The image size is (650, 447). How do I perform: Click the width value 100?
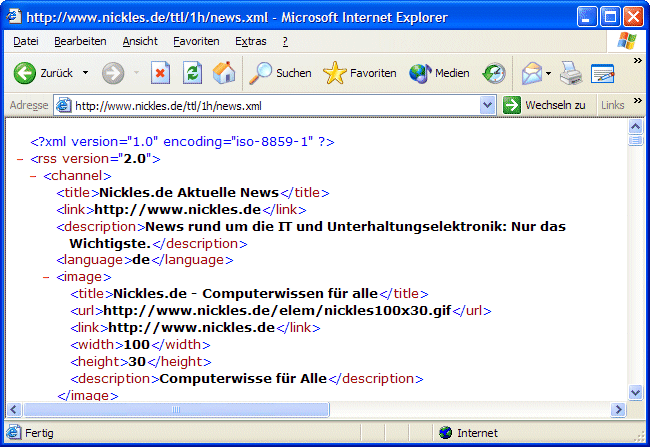(x=136, y=345)
